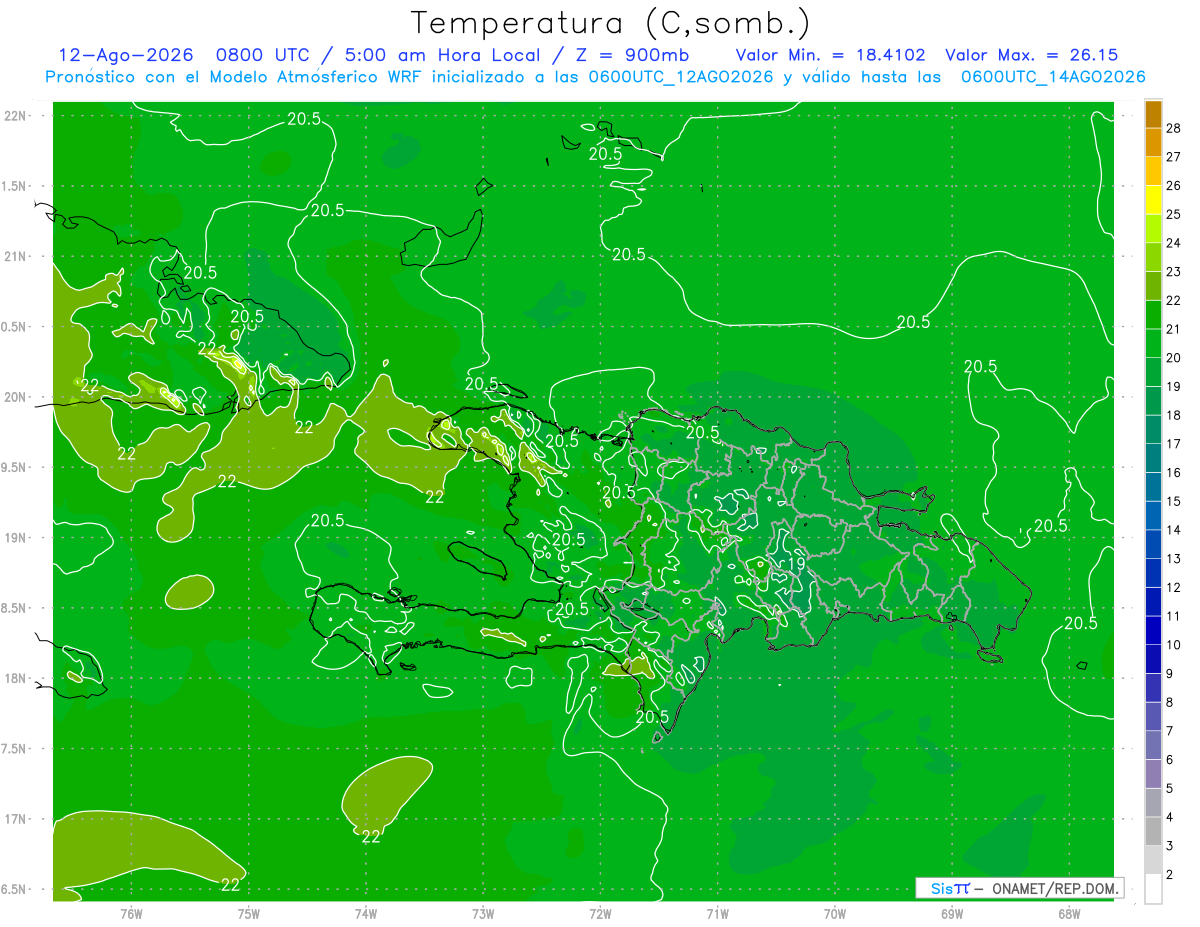This screenshot has height=927, width=1200.
Task: Click the dark orange top swatch in color legend
Action: pyautogui.click(x=1153, y=114)
